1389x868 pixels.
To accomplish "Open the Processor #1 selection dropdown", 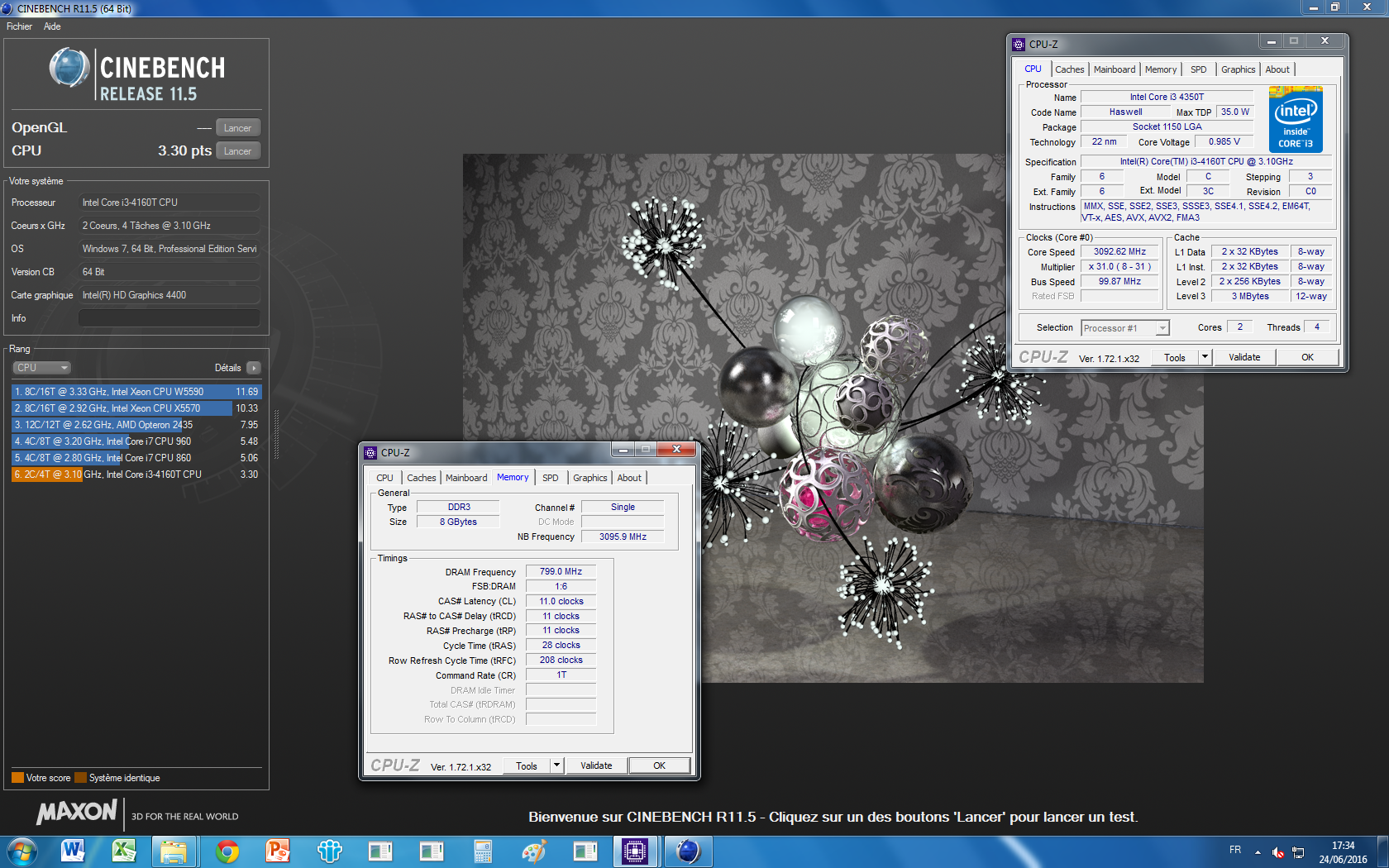I will [1125, 328].
